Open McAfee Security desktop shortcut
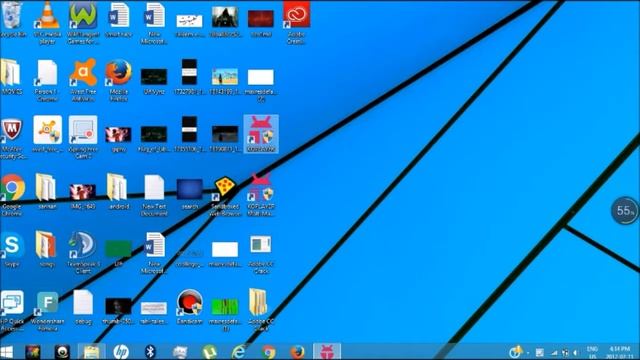Screen dimensions: 640x360 [12, 137]
